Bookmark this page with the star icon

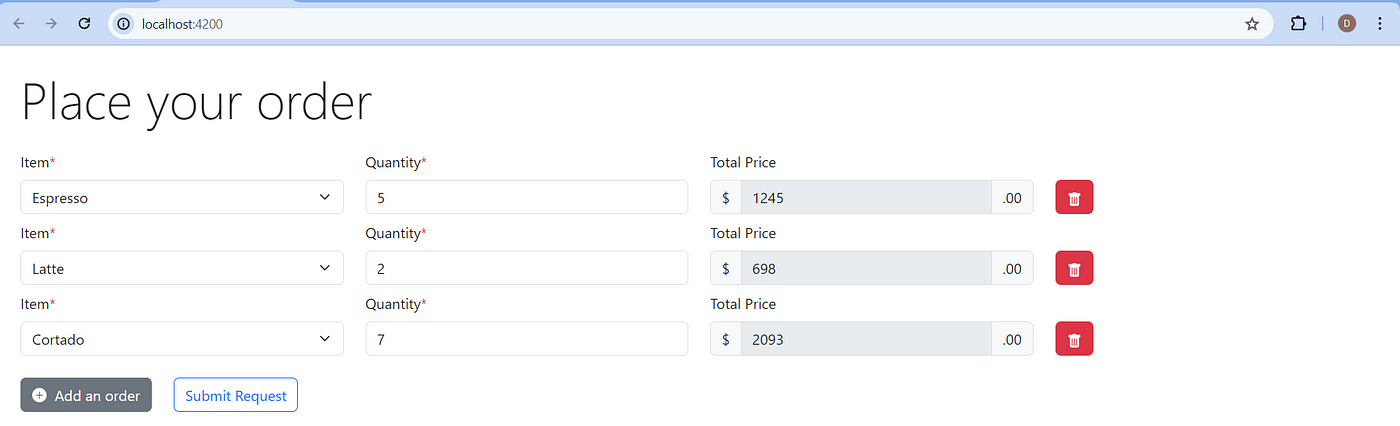pos(1252,23)
